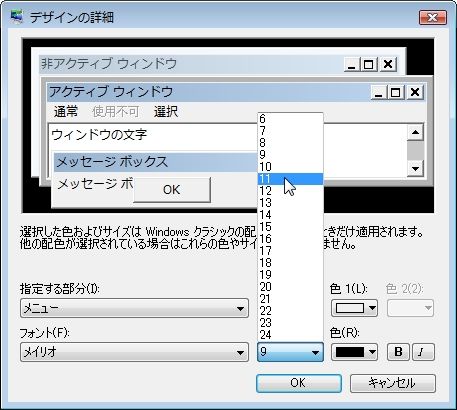The image size is (457, 410).
Task: Click デザインの詳細 dialog title icon
Action: pos(17,17)
